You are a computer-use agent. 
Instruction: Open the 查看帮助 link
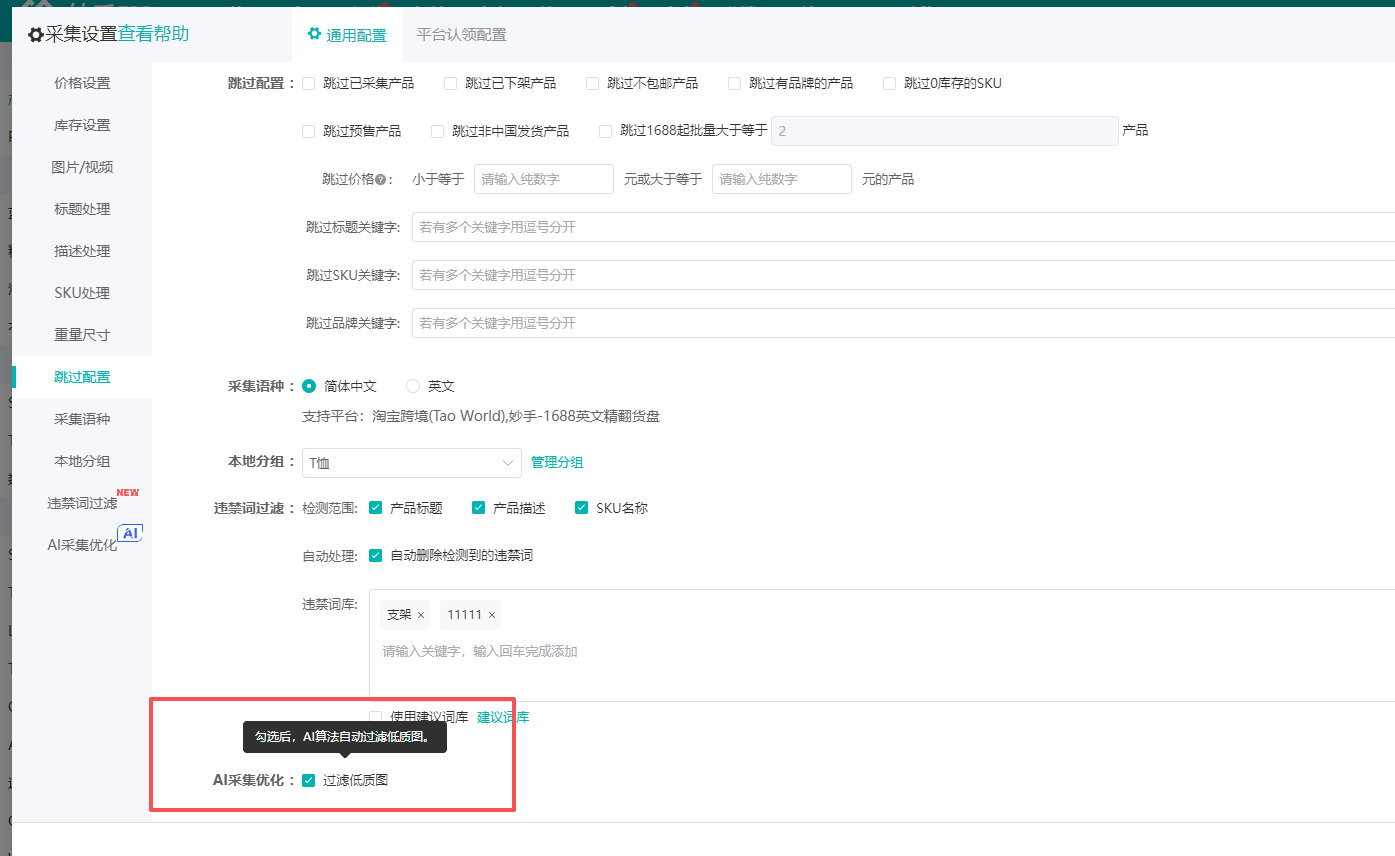pyautogui.click(x=153, y=34)
